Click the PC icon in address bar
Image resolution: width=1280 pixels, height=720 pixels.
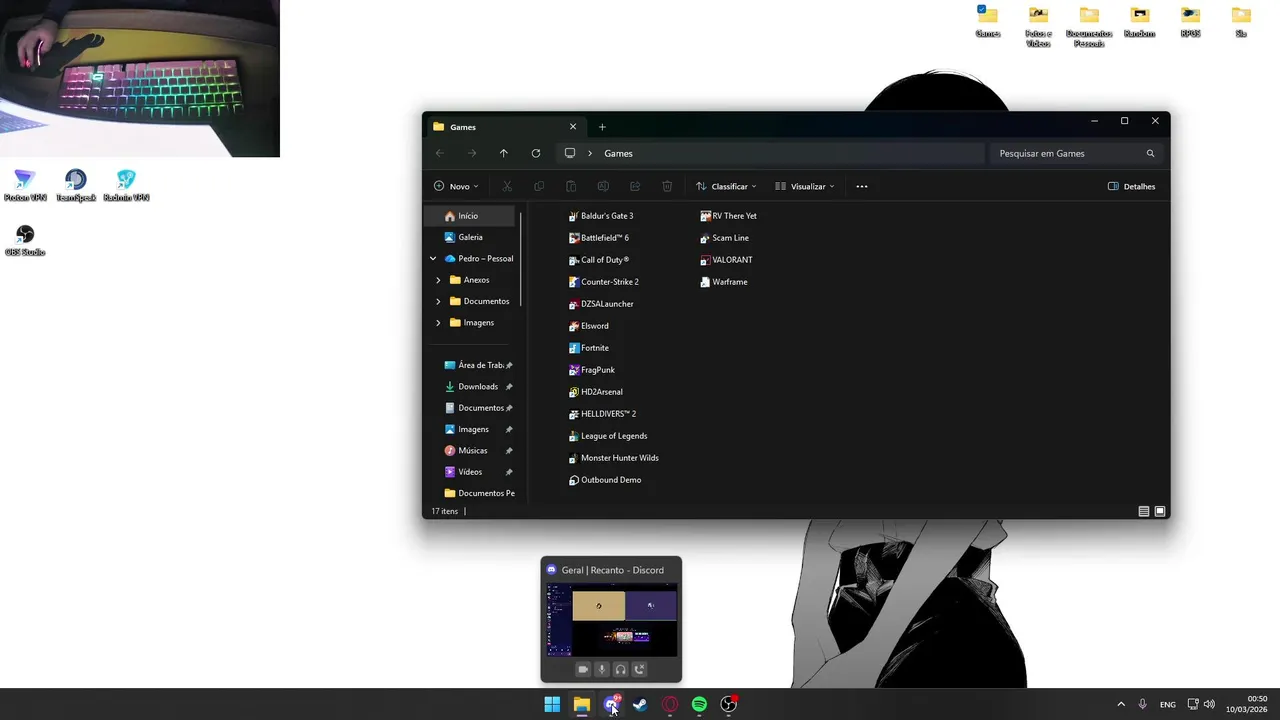tap(570, 153)
